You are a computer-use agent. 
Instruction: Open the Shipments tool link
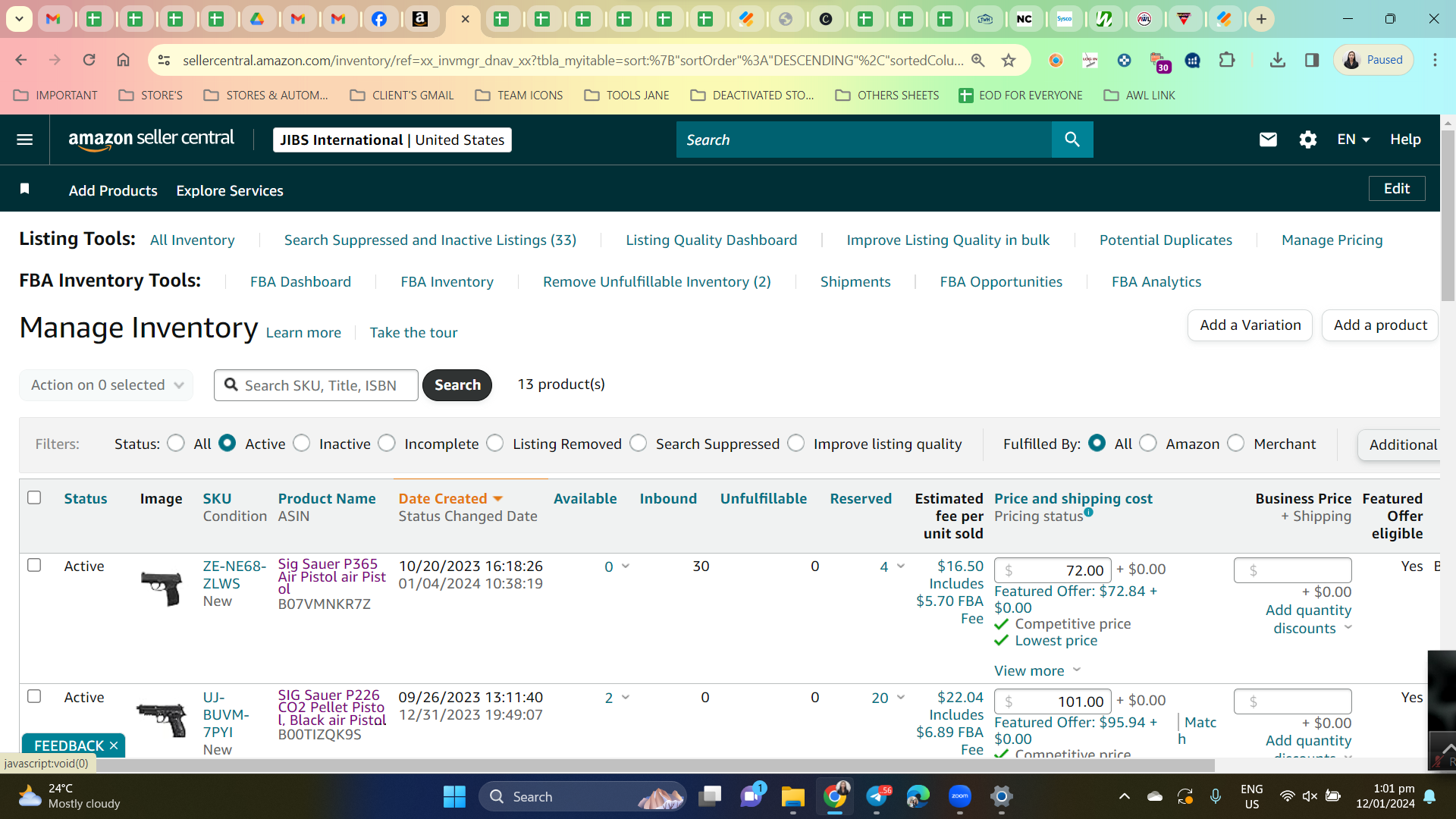click(855, 282)
